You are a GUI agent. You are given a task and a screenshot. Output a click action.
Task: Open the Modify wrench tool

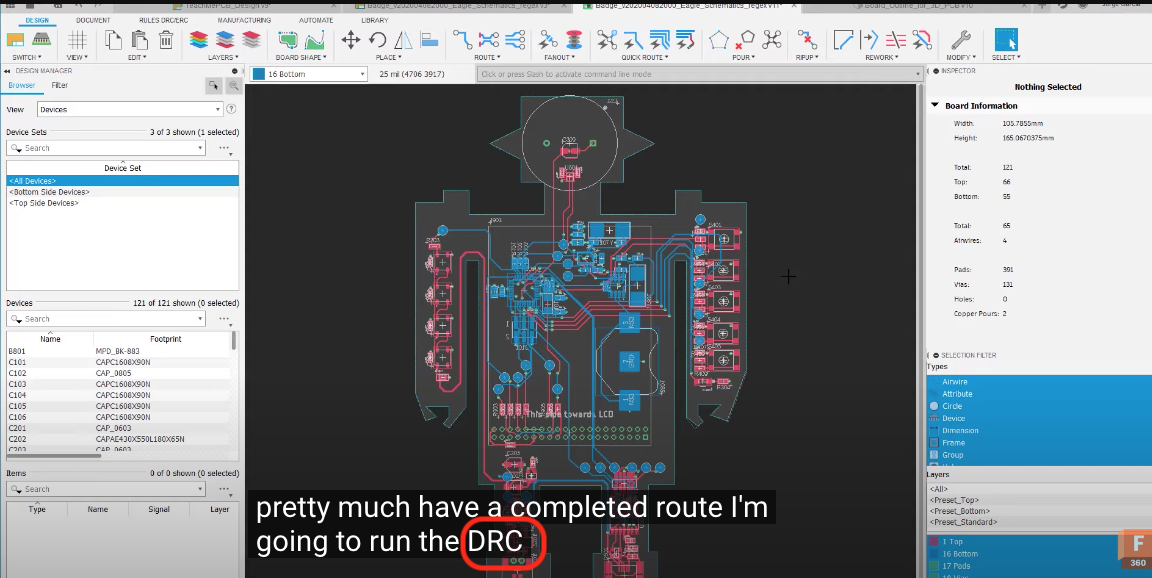[x=960, y=40]
